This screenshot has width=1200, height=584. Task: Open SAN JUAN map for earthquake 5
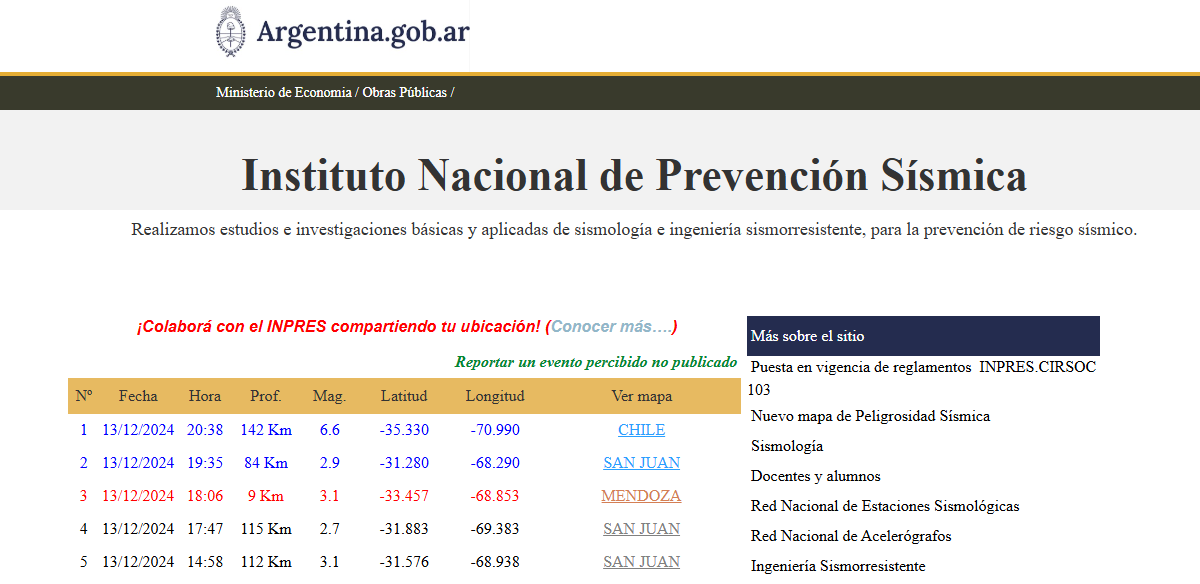click(x=641, y=562)
